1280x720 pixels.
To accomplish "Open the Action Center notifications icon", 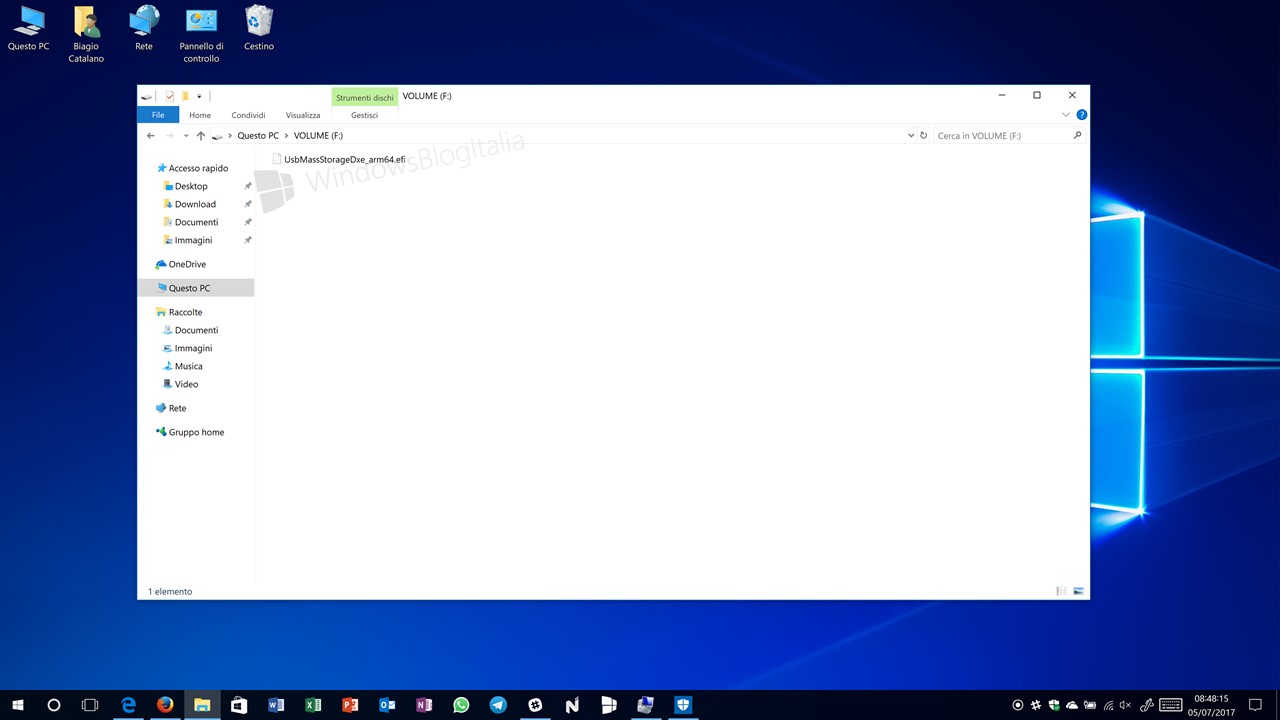I will (x=1256, y=705).
